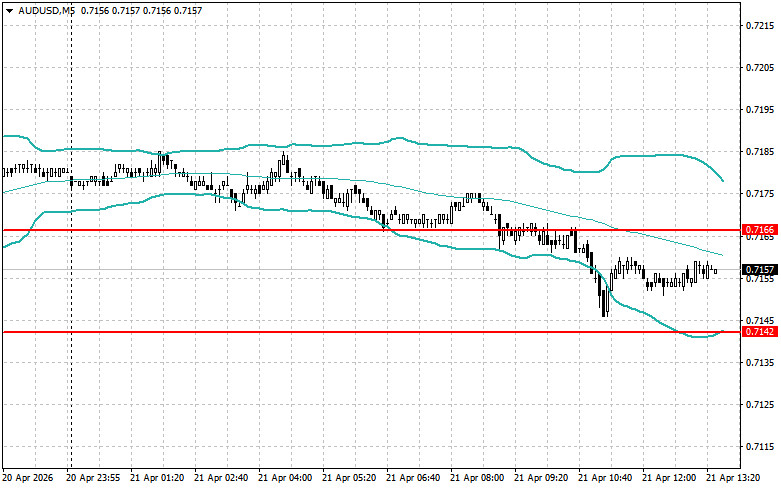The image size is (781, 489).
Task: Pick the 0.7215 price scale value
Action: (x=760, y=25)
